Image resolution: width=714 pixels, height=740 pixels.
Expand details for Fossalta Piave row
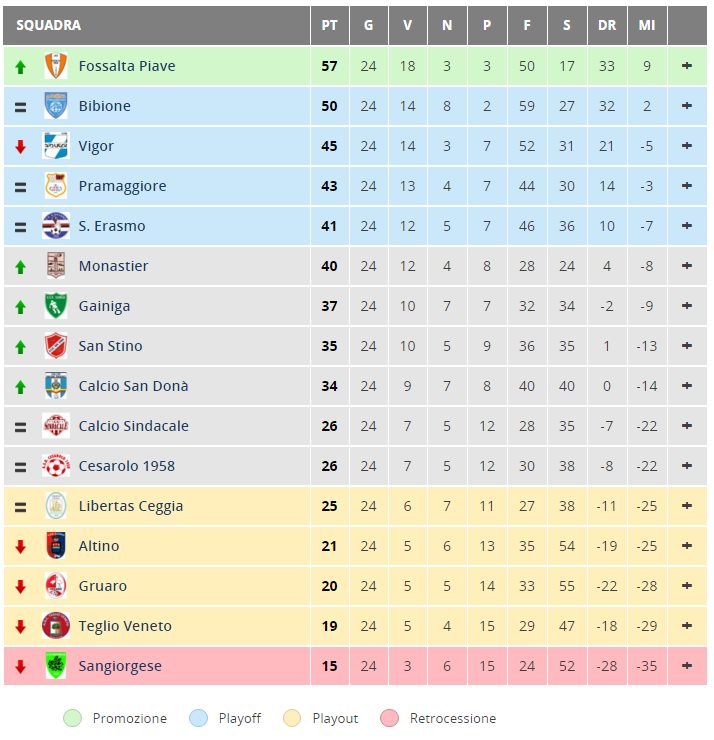pyautogui.click(x=687, y=66)
